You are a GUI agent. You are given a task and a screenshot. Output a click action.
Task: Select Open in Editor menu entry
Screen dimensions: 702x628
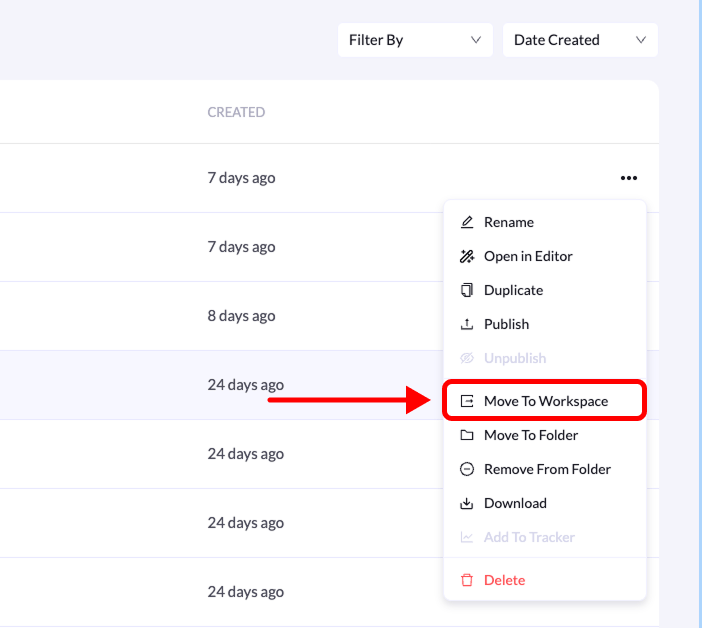[545, 256]
